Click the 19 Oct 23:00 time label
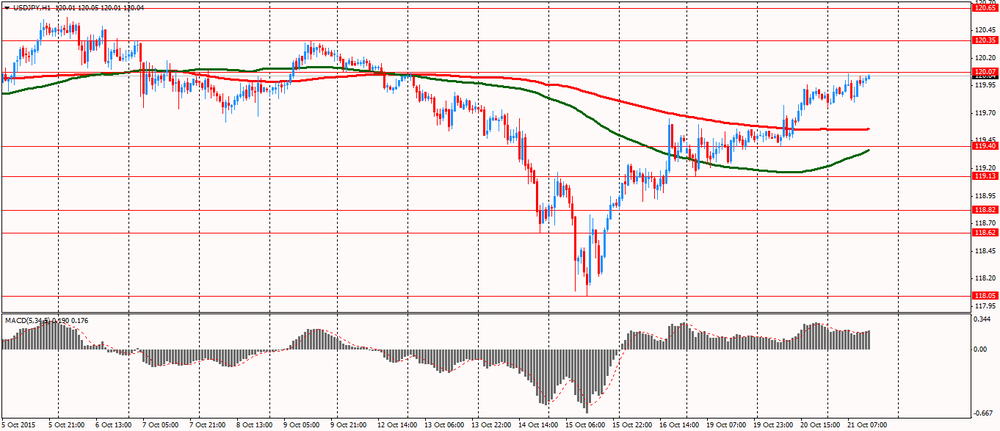Screen dimensions: 1000x431 774,423
